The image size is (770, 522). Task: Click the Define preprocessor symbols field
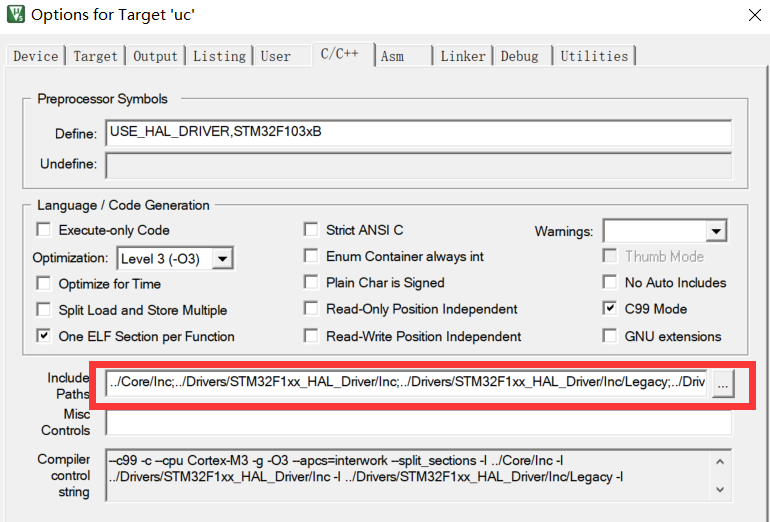(x=418, y=133)
